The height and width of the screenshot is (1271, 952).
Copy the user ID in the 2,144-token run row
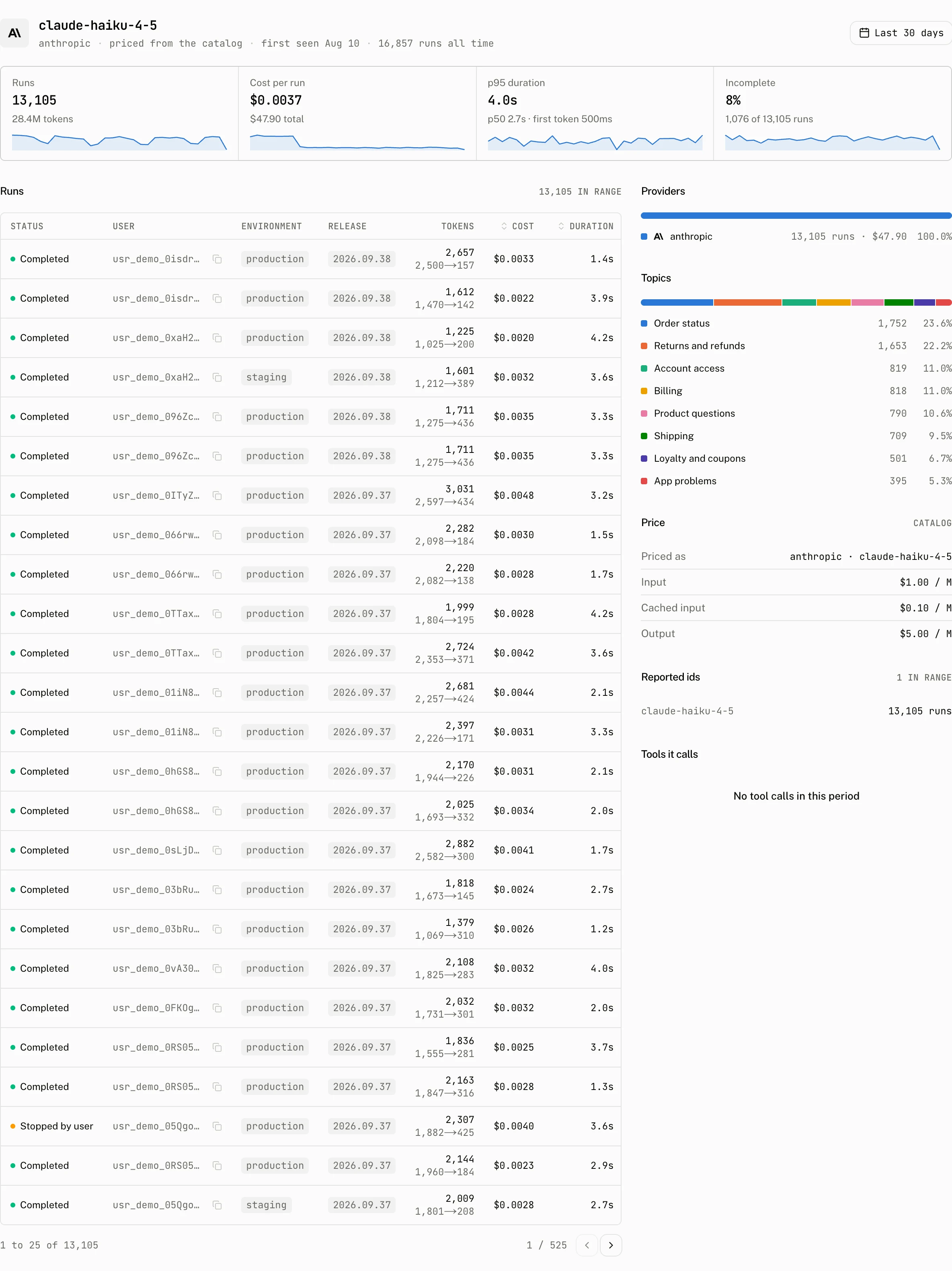pos(217,1166)
